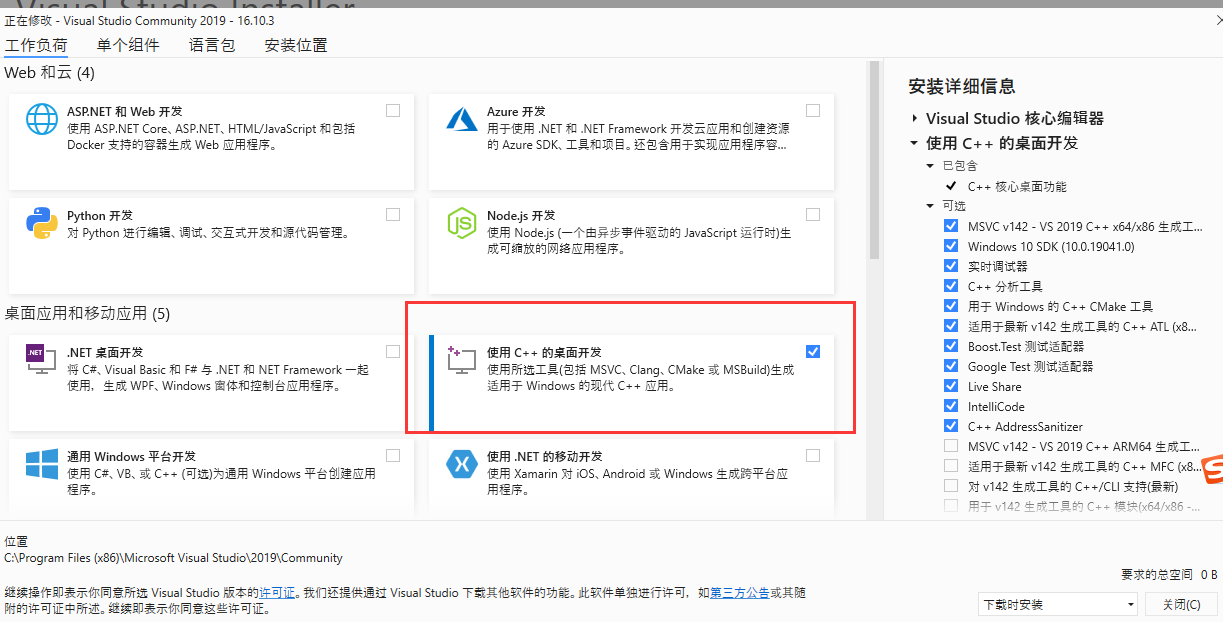Viewport: 1223px width, 622px height.
Task: Select the 通用 Windows 平台开发 icon
Action: [40, 462]
